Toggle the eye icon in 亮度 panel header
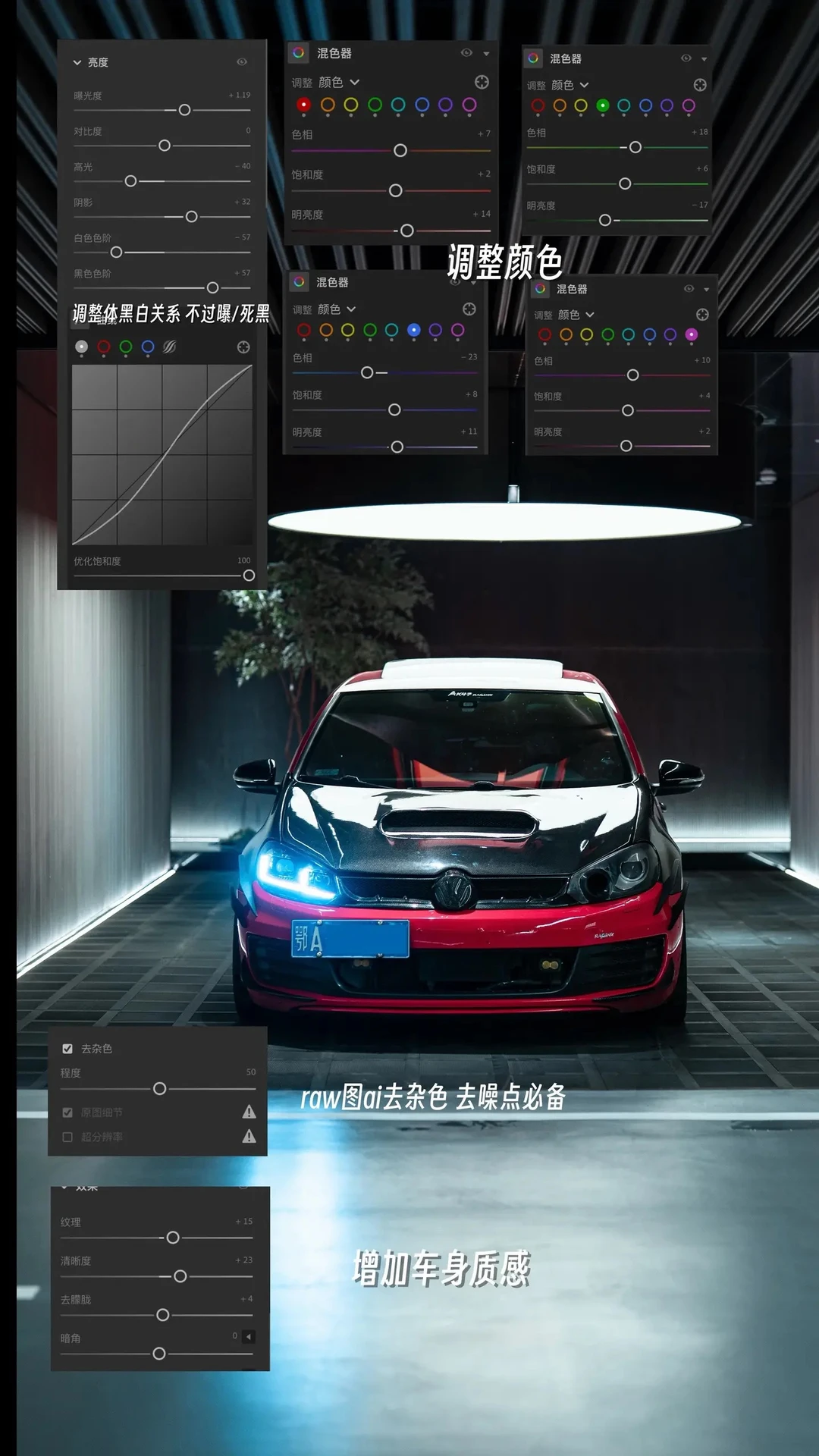The image size is (819, 1456). 242,62
